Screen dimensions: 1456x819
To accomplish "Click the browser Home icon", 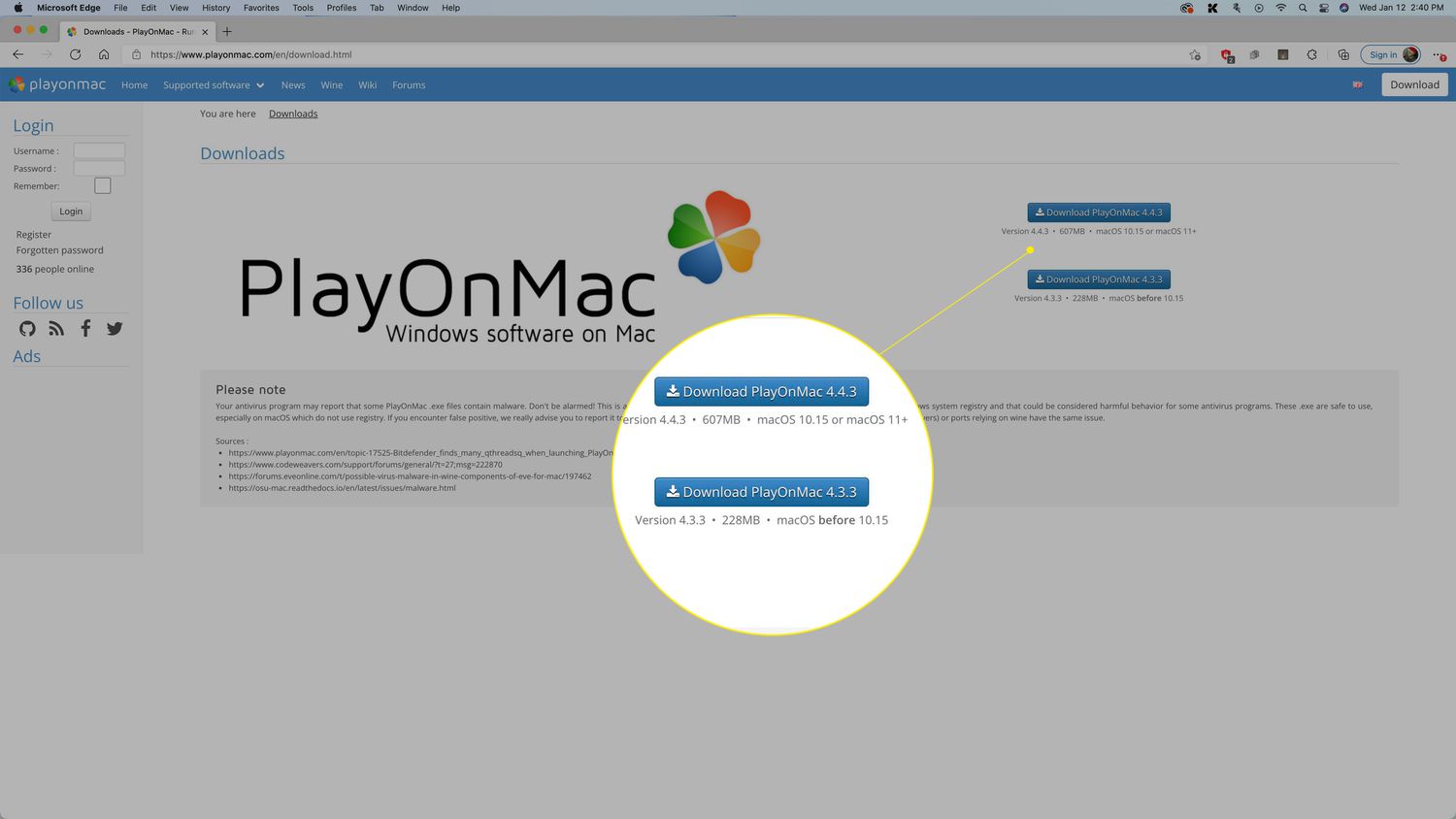I will 104,54.
